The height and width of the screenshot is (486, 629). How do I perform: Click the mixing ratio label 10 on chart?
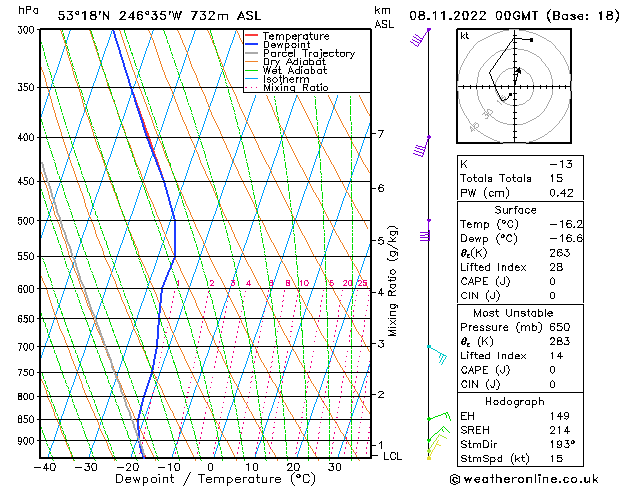click(304, 283)
